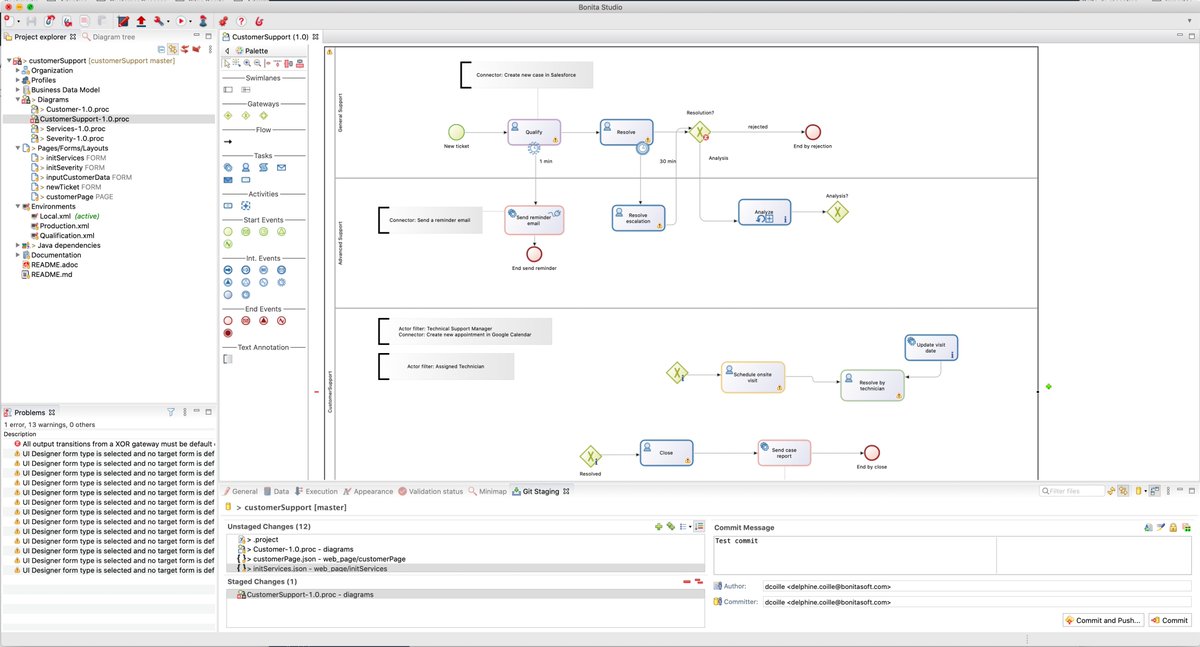This screenshot has width=1200, height=647.
Task: Select the Pool swimlane icon in Palette
Action: [229, 89]
